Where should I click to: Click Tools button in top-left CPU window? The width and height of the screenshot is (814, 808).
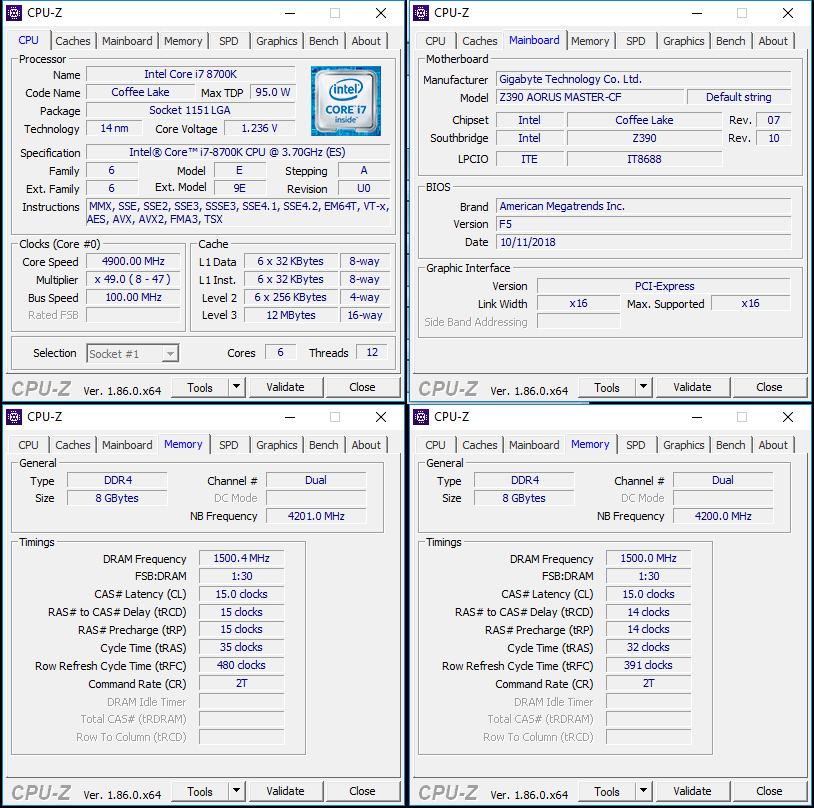pos(200,387)
